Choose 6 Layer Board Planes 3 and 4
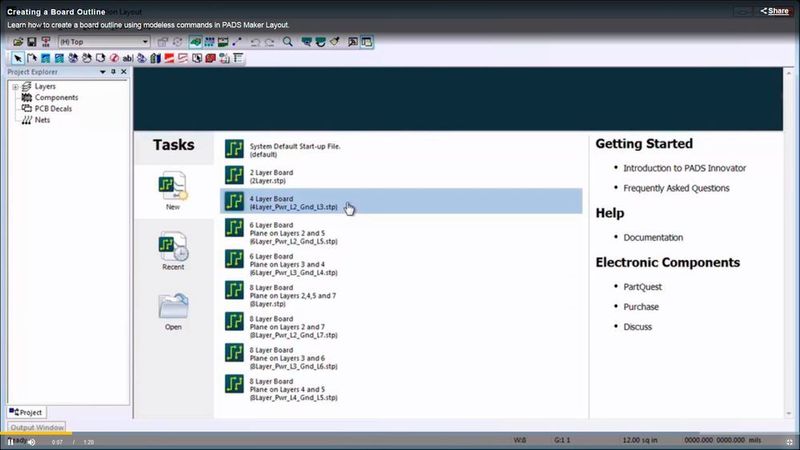Viewport: 800px width, 450px height. (401, 264)
